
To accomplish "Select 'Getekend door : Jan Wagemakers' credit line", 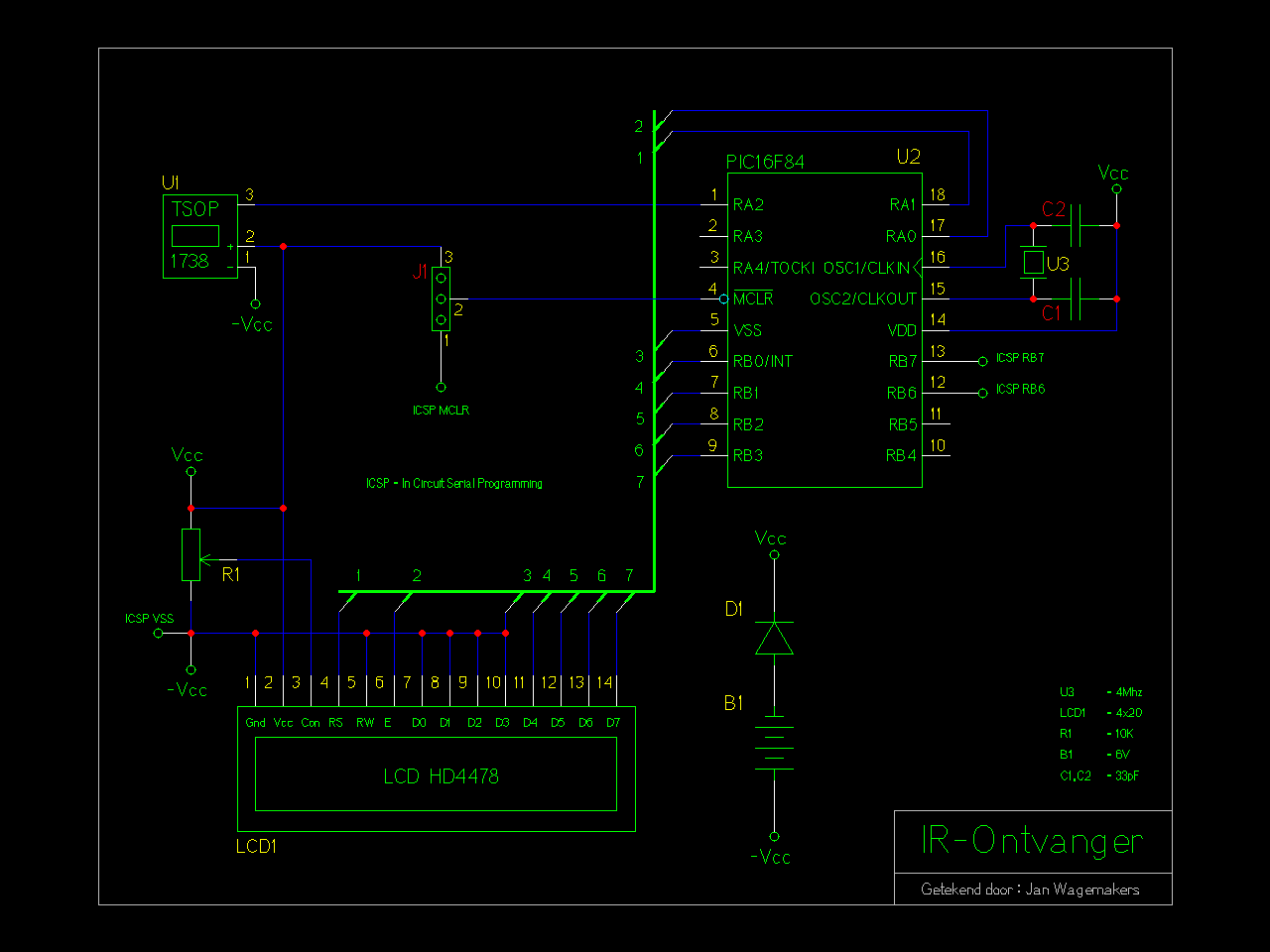I will coord(1031,890).
